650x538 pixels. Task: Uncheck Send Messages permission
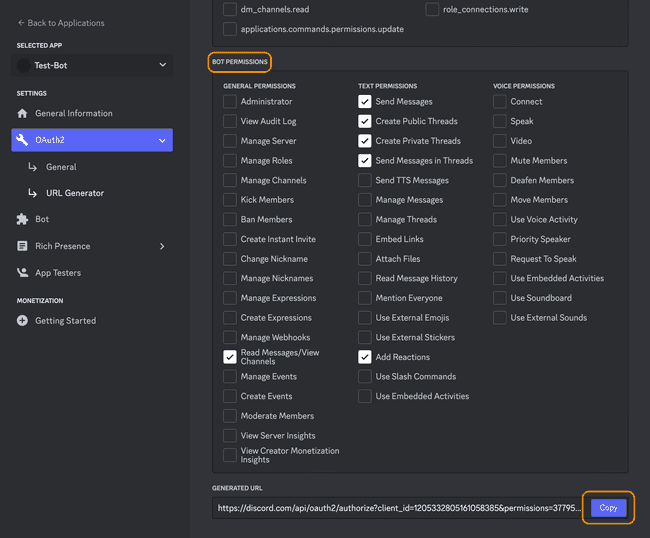coord(364,102)
